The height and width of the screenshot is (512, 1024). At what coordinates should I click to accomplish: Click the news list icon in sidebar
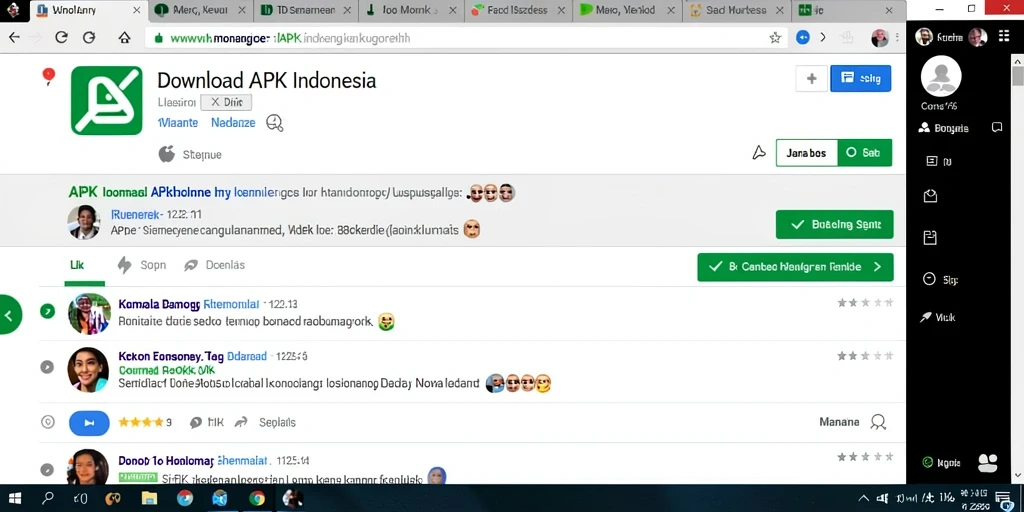click(932, 161)
